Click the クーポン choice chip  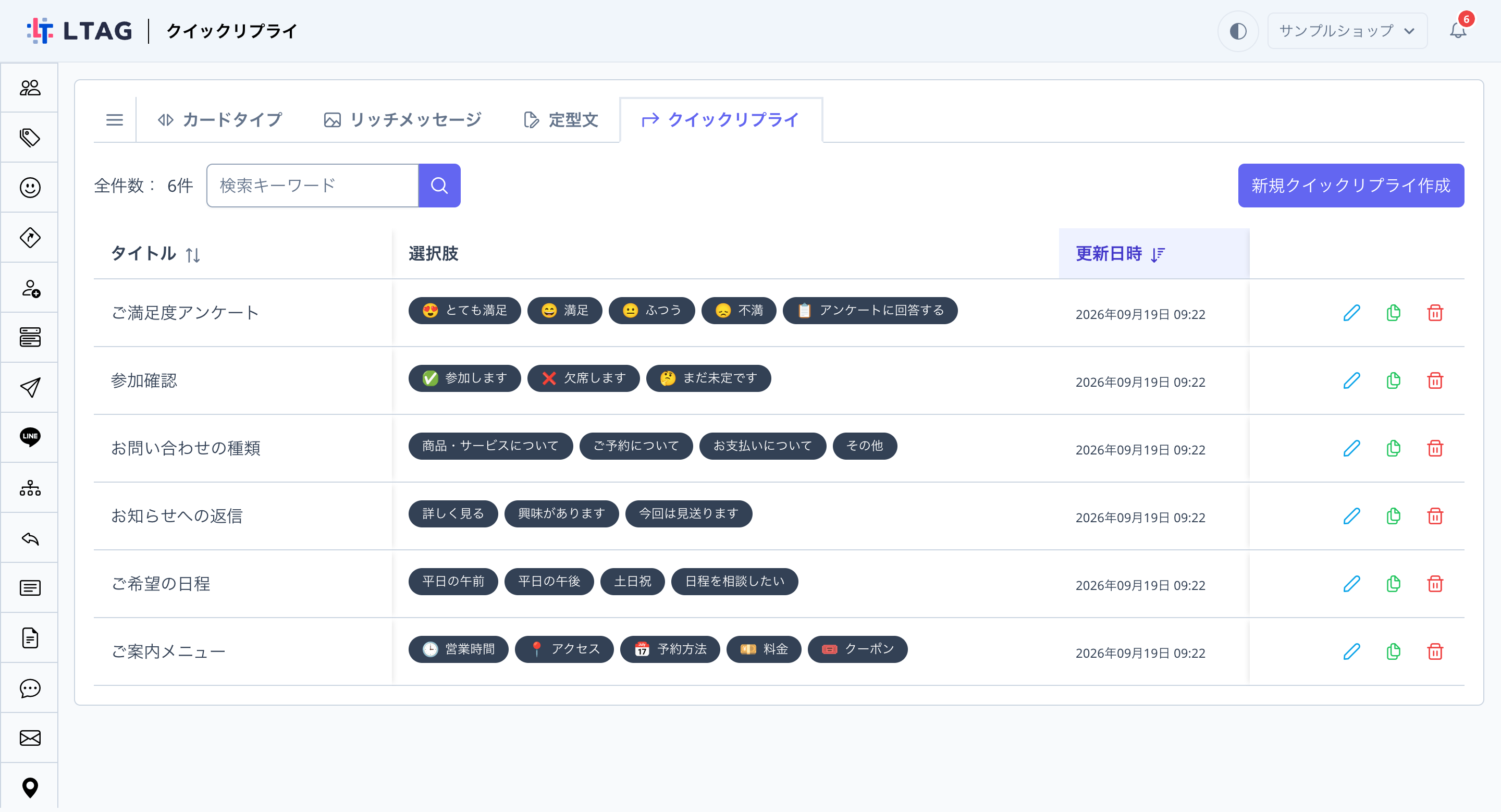[x=857, y=649]
